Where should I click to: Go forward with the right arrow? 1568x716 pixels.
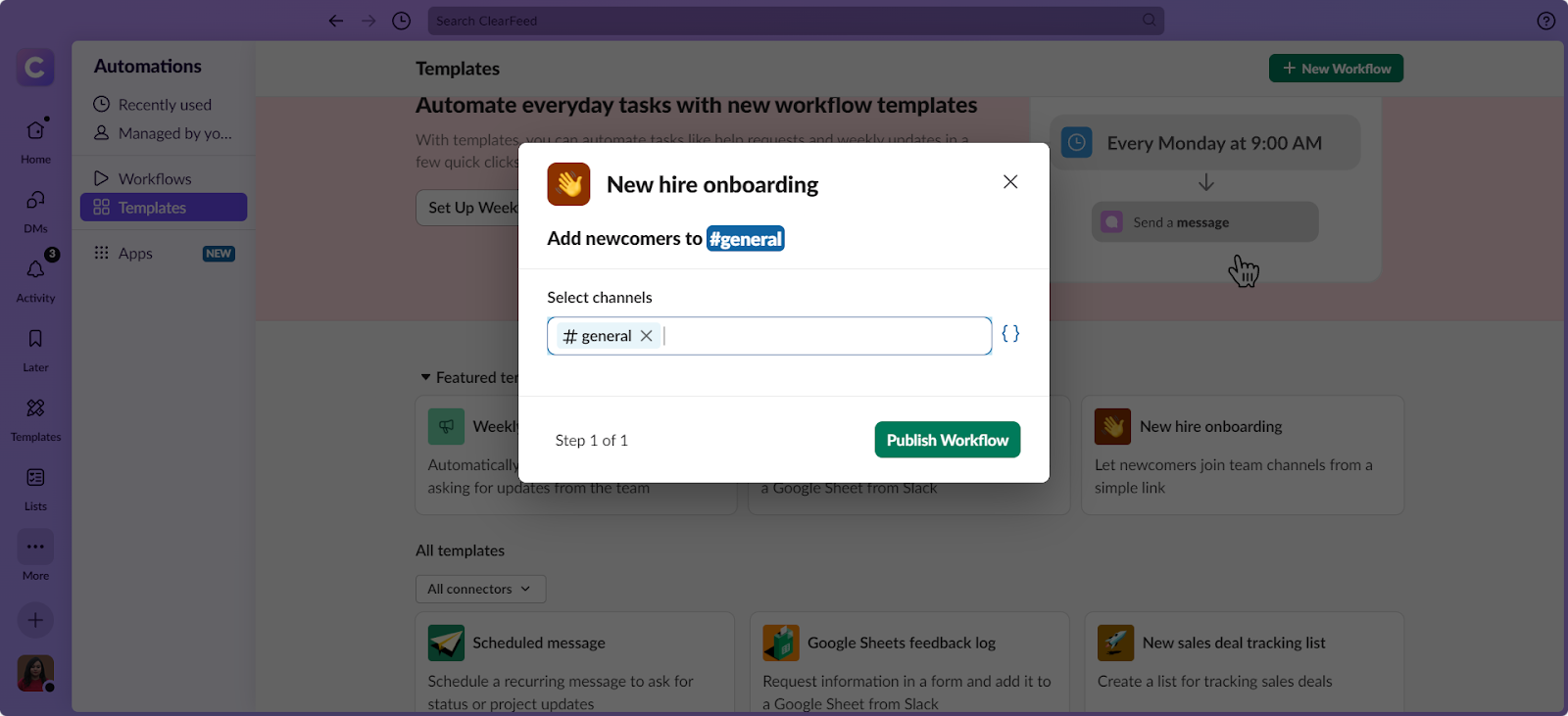pos(368,21)
